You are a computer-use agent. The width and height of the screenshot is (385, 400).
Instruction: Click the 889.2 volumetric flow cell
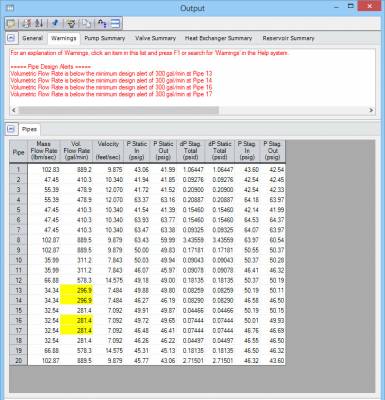point(77,169)
